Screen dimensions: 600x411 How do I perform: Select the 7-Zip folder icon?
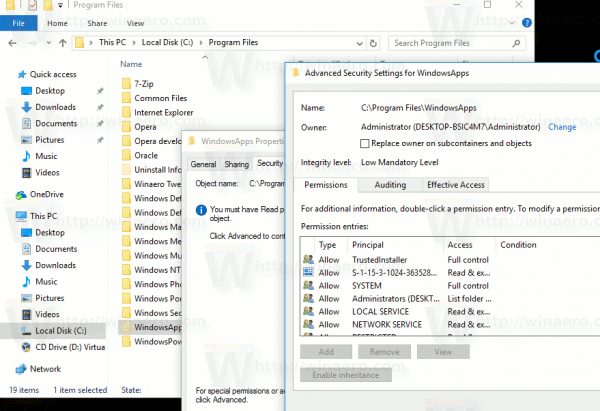(126, 84)
